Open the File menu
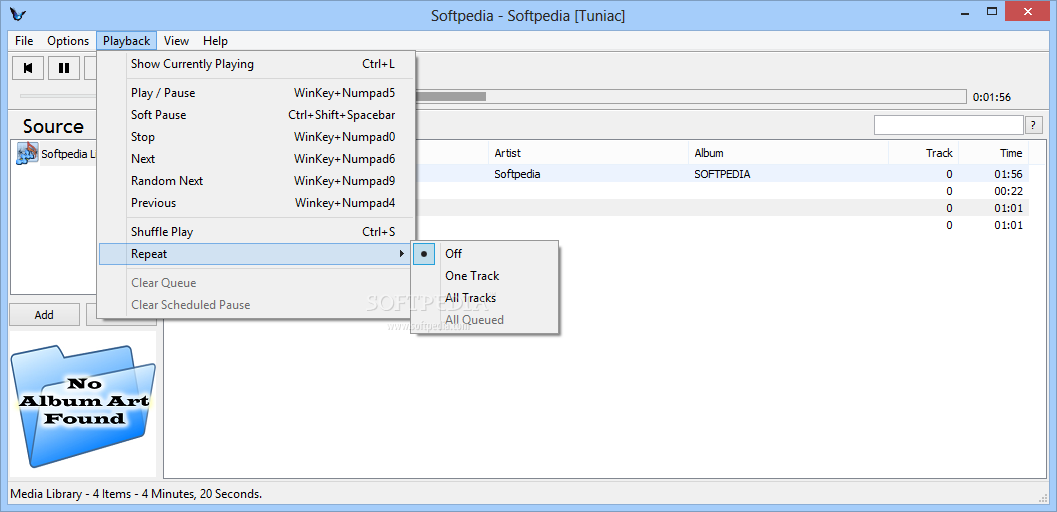Viewport: 1057px width, 512px height. click(x=24, y=41)
